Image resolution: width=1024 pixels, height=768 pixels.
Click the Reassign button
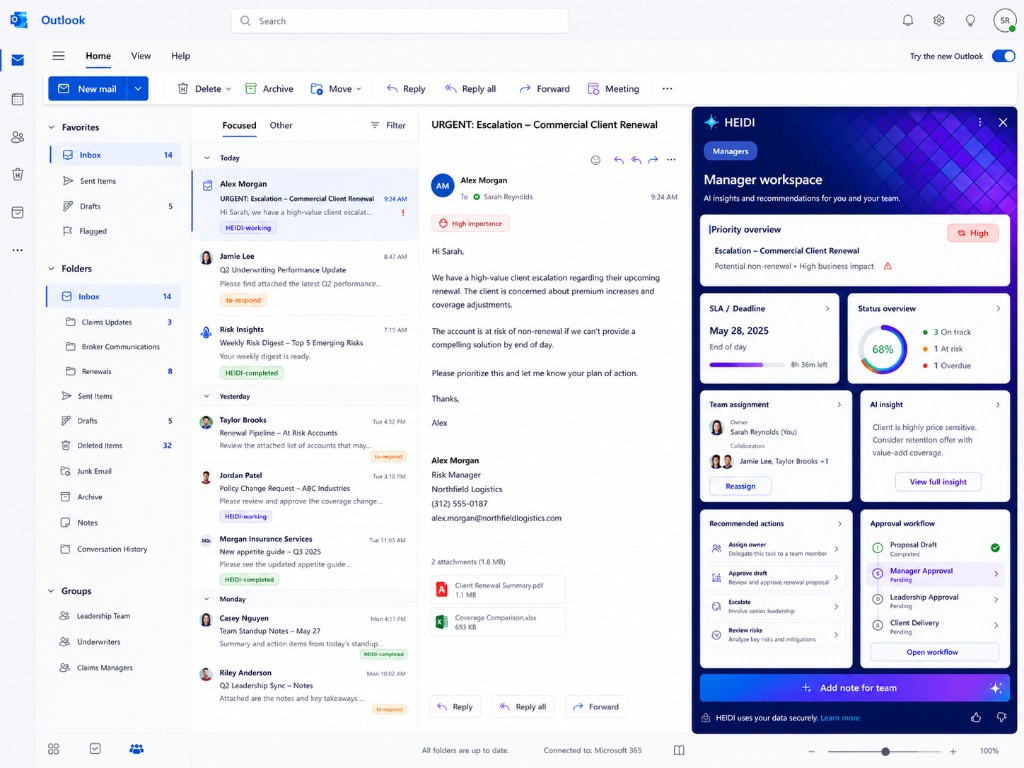(740, 486)
